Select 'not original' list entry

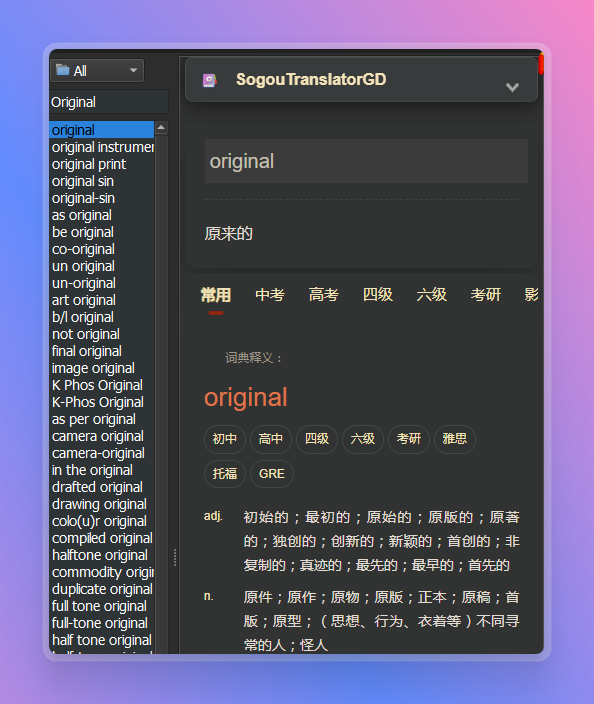pyautogui.click(x=101, y=334)
